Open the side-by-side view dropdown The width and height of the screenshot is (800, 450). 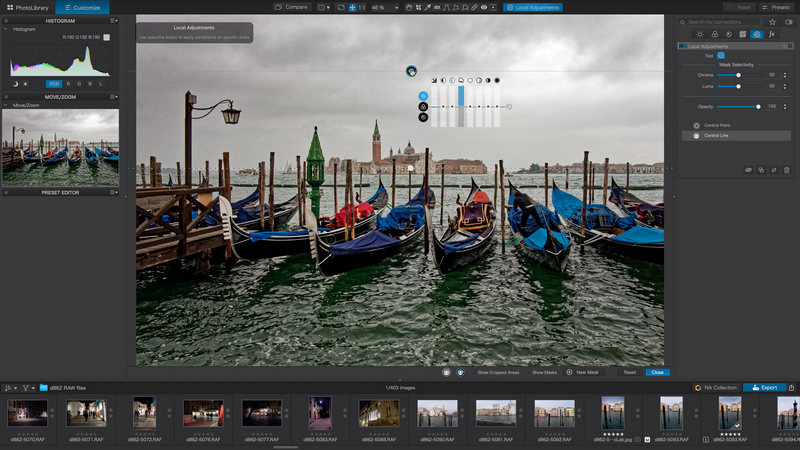click(324, 7)
